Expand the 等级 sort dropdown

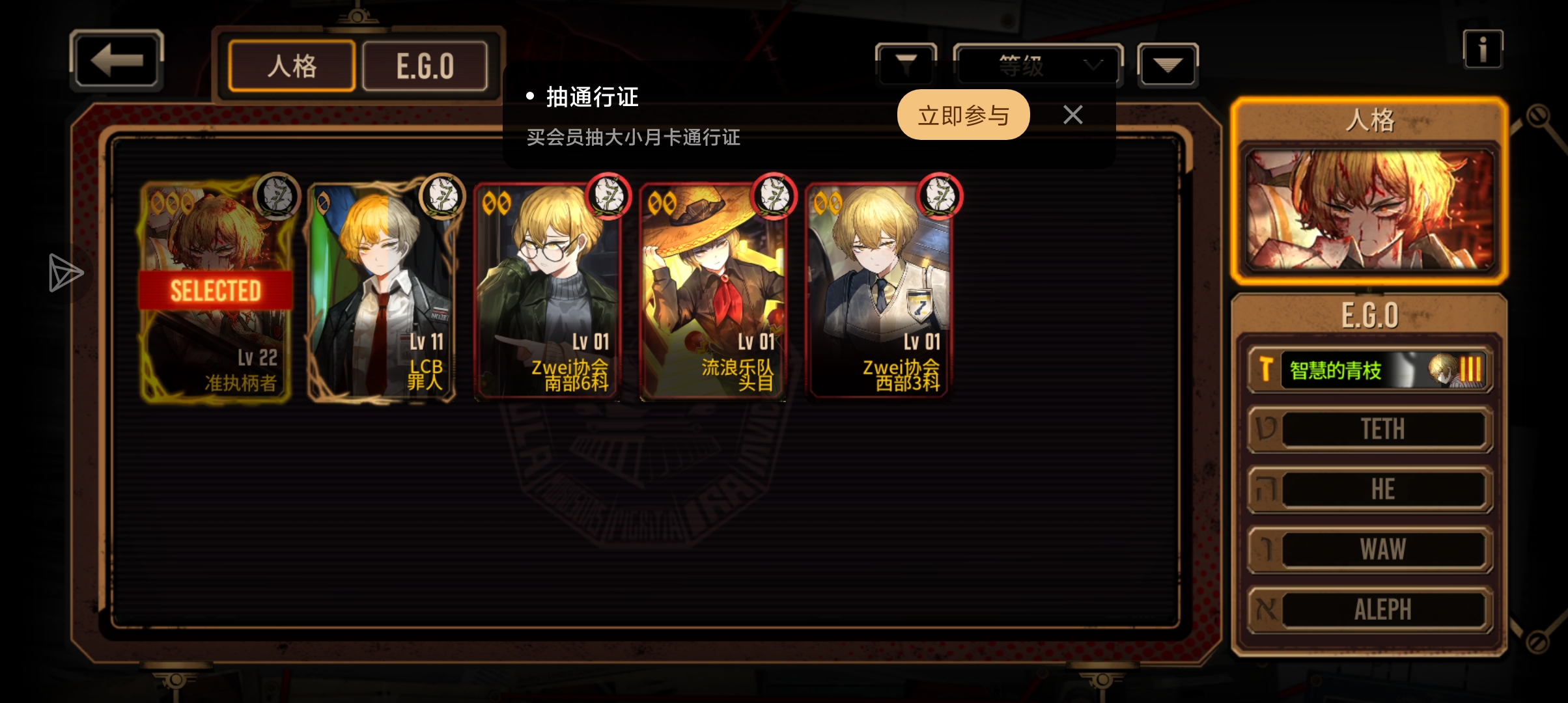(1038, 64)
